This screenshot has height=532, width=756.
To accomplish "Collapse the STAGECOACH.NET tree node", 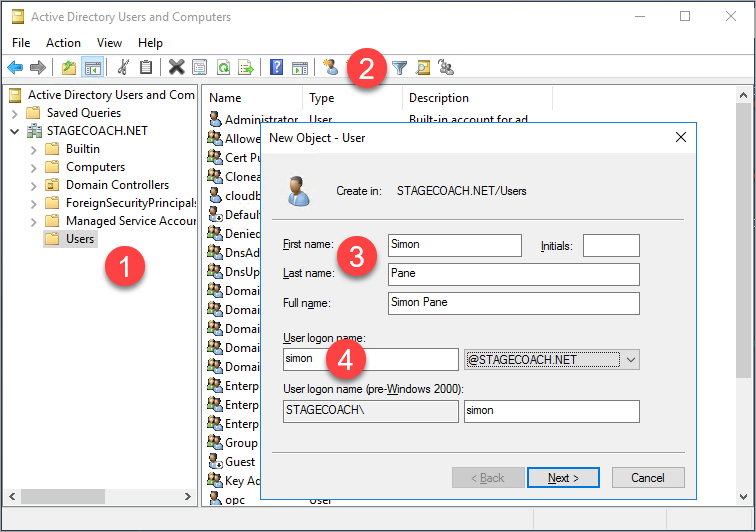I will [15, 131].
